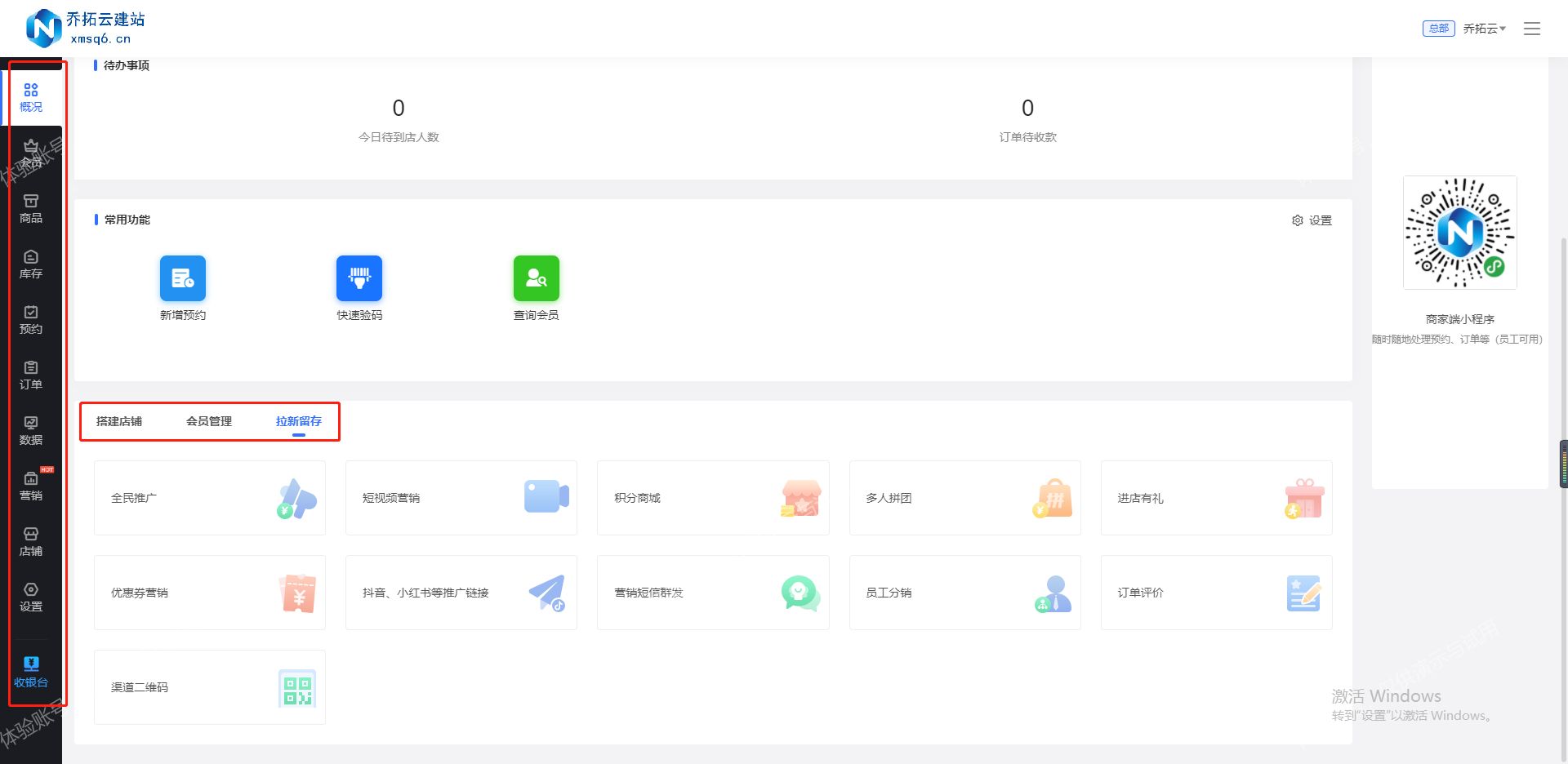Click the merchant mini-program QR code
The width and height of the screenshot is (1568, 764).
1460,233
